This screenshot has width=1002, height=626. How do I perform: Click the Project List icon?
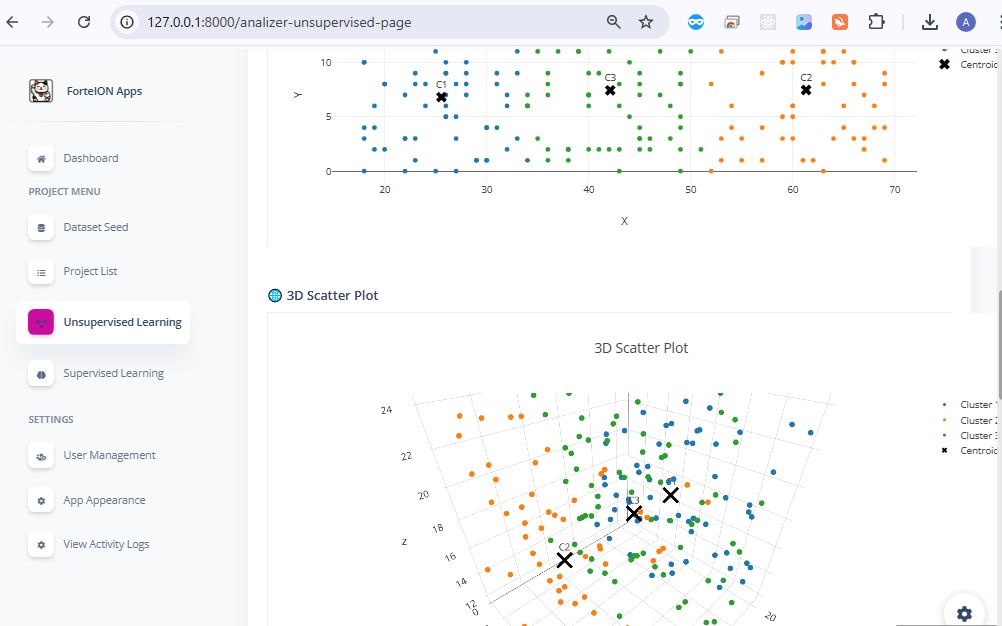(41, 271)
